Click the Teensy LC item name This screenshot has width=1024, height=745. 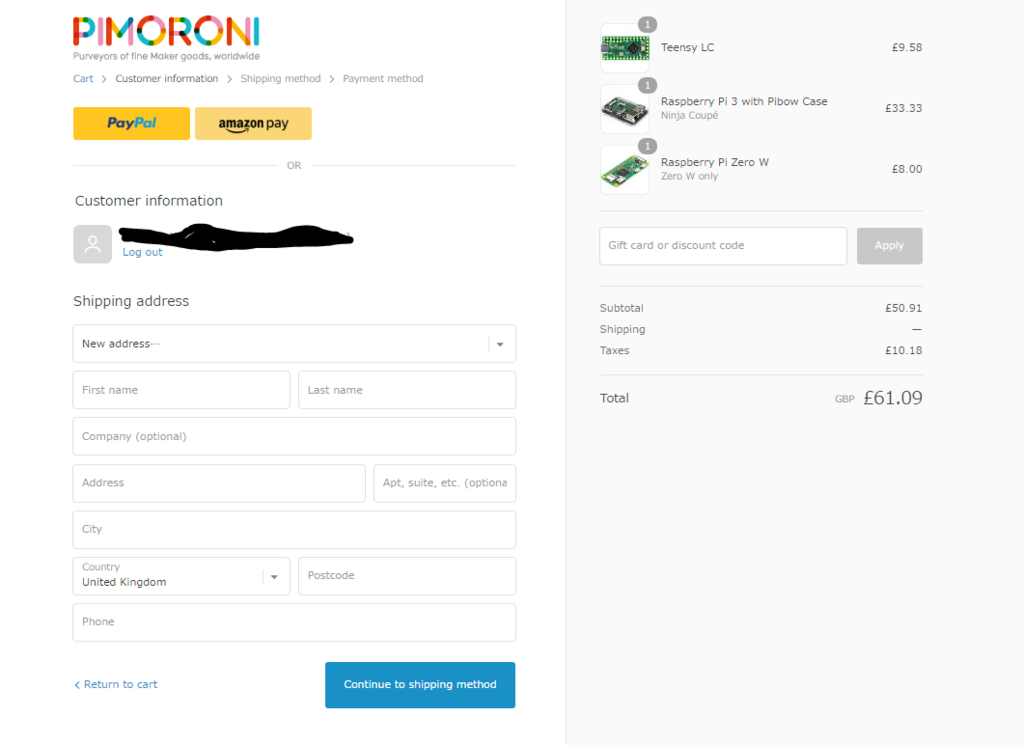pyautogui.click(x=687, y=48)
